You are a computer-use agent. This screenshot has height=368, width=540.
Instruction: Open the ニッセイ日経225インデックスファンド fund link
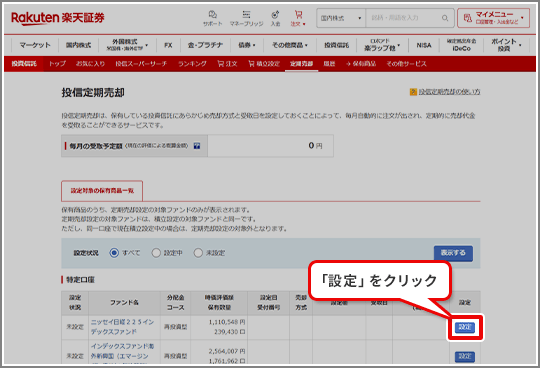pos(122,327)
